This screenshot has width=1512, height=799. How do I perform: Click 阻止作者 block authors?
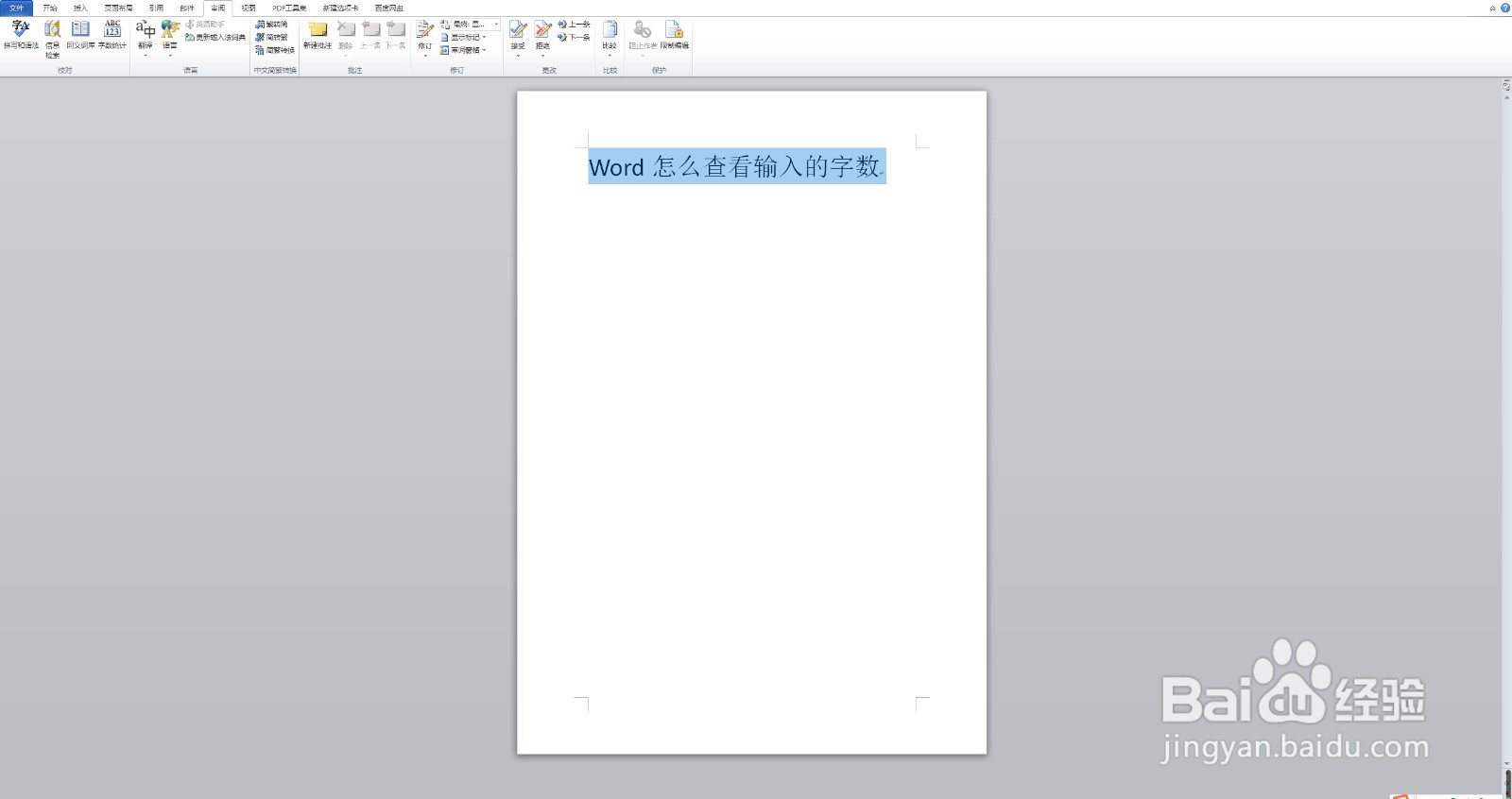[x=643, y=38]
